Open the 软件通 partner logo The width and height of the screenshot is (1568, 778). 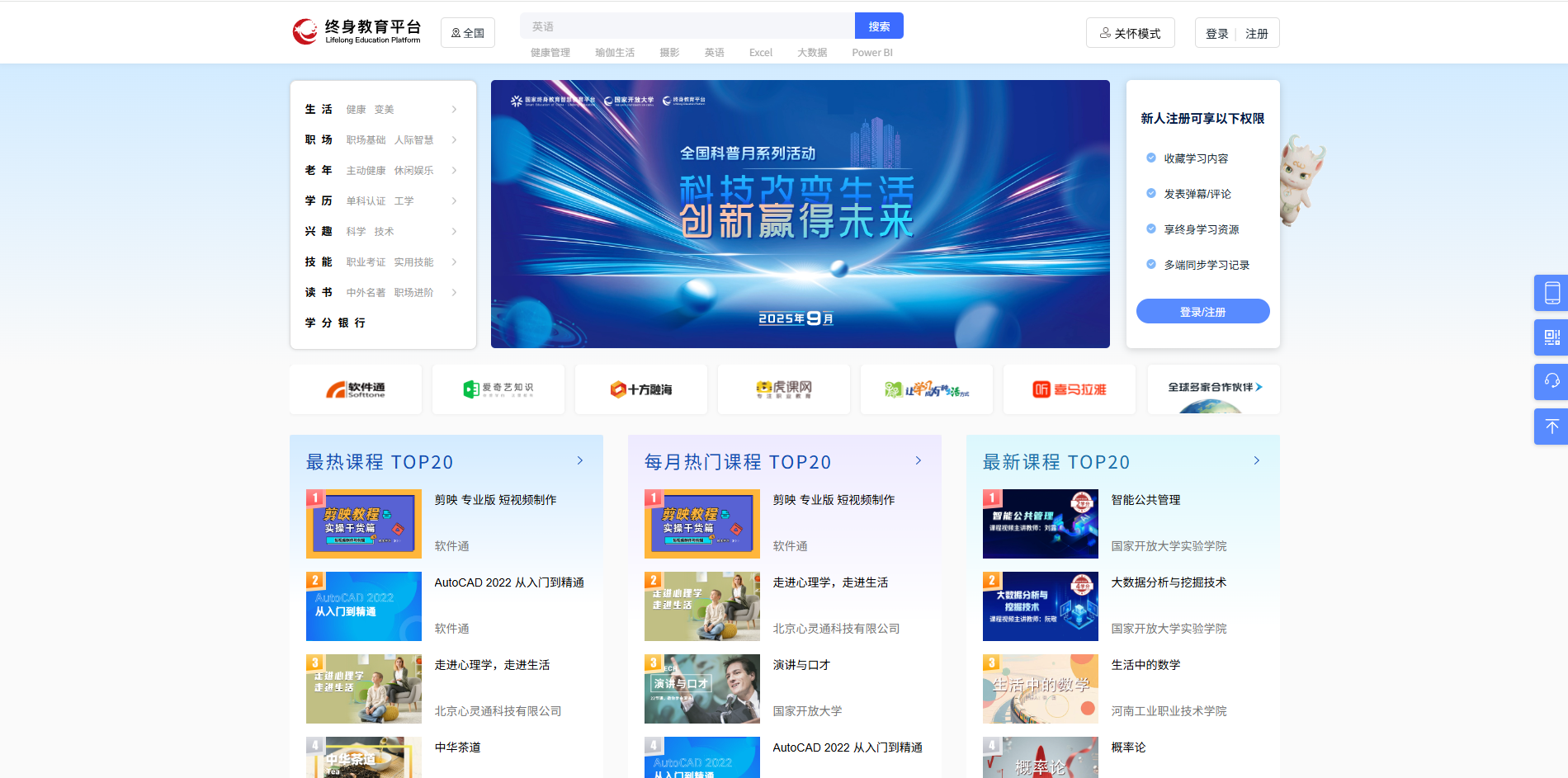(355, 389)
